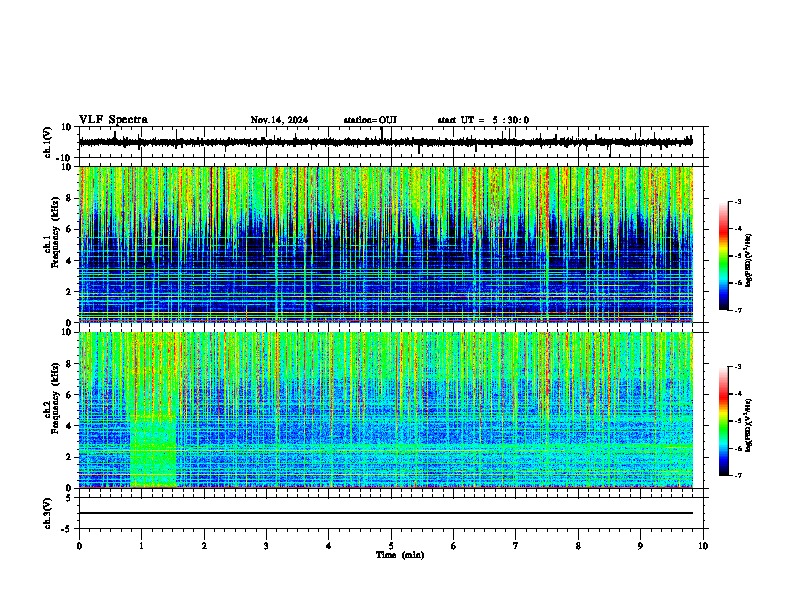Screen dimensions: 792x612
Task: Click the log(PSD) label beside ch.1 color bar
Action: (749, 260)
